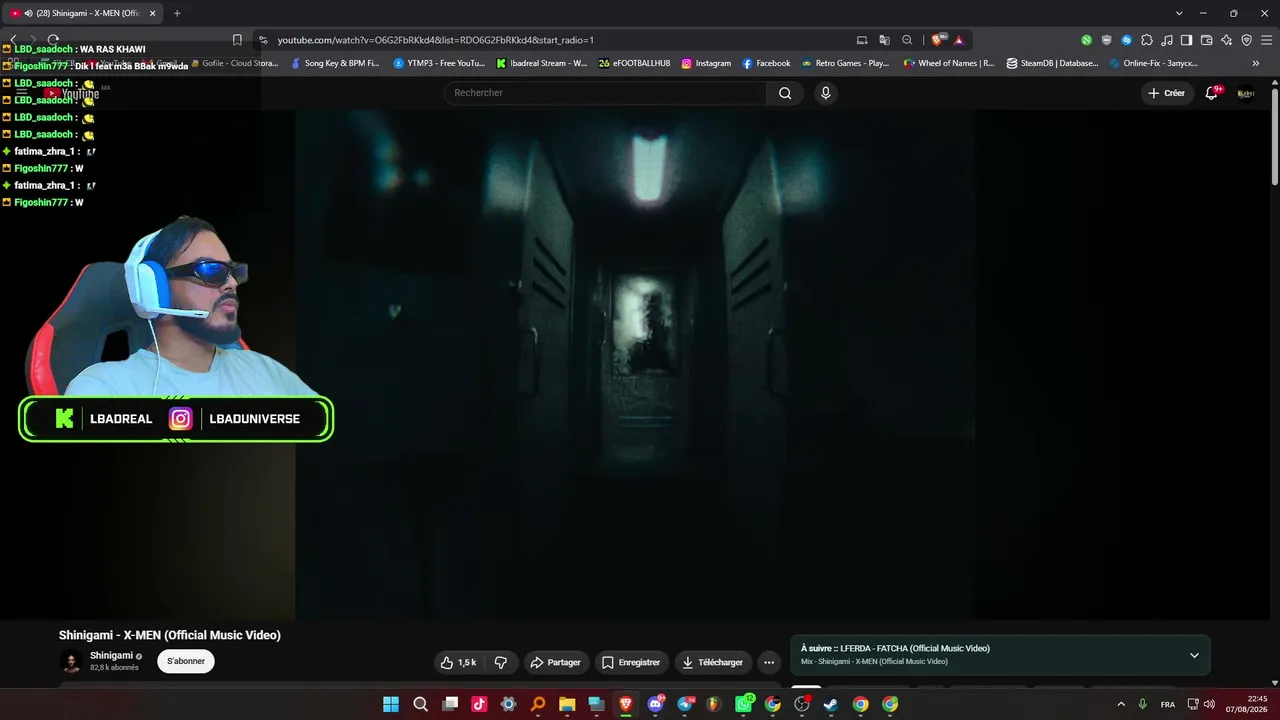Click the YouTube search magnifier button
1280x720 pixels.
(x=785, y=93)
